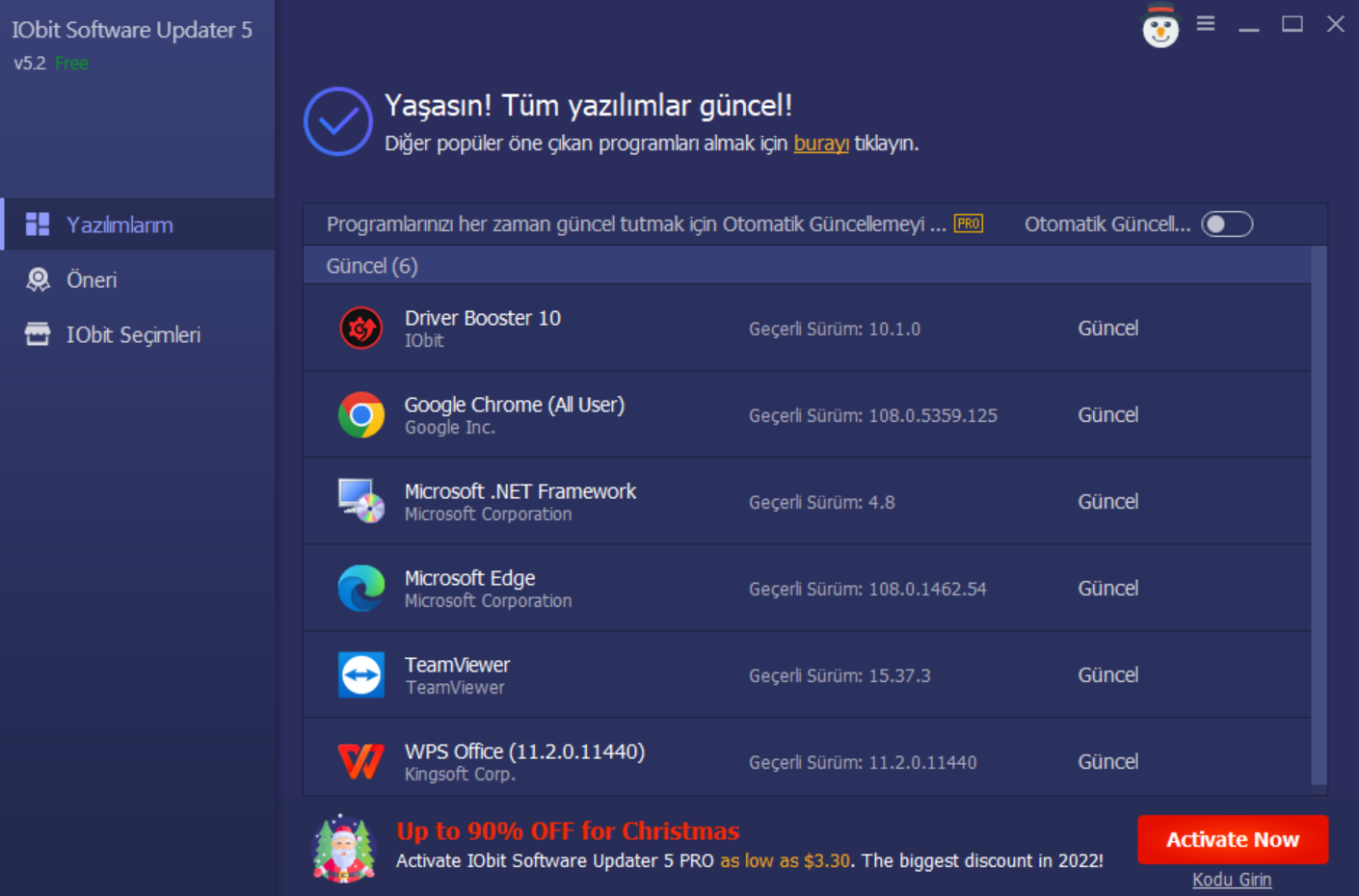The height and width of the screenshot is (896, 1359).
Task: Click Güncel status for WPS Office
Action: 1108,762
